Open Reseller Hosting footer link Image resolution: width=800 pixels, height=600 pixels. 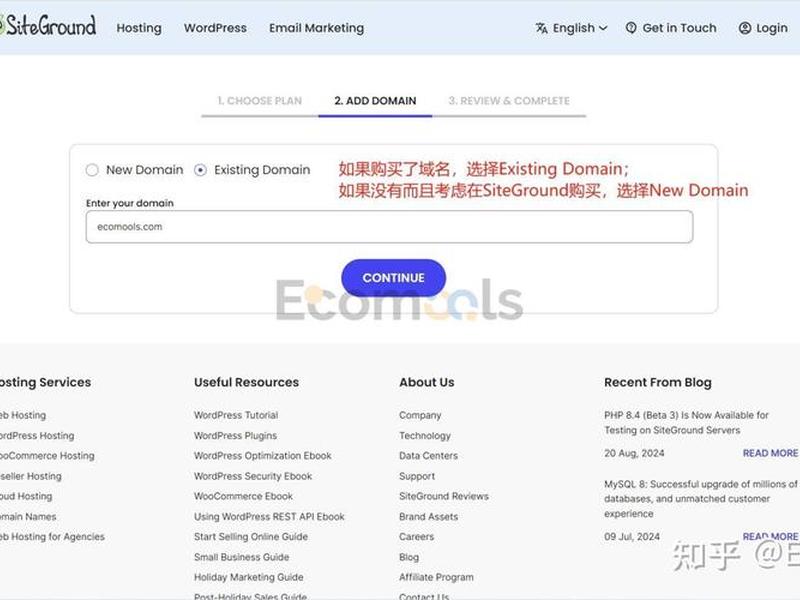pos(31,476)
